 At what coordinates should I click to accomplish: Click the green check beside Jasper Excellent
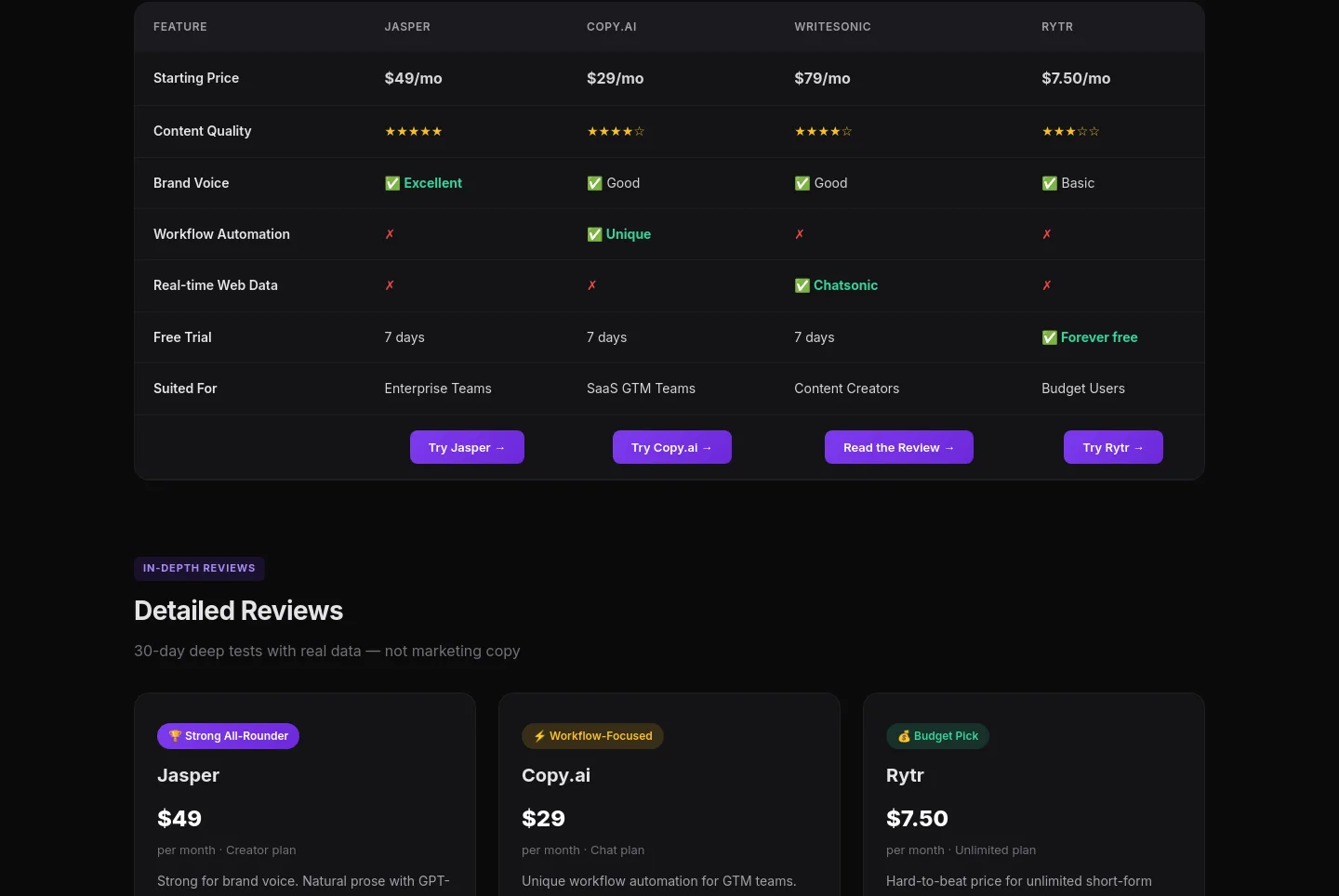pos(392,183)
